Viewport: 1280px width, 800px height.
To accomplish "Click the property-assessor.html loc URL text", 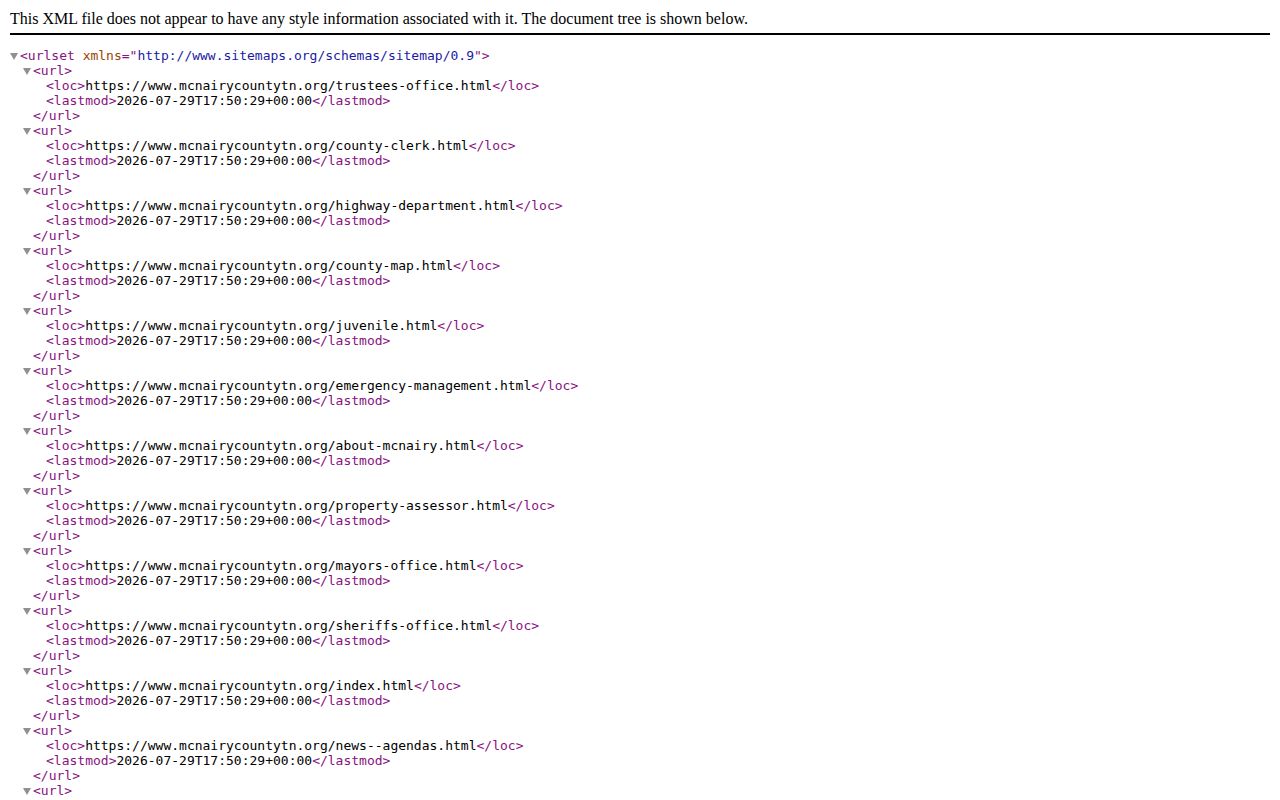I will 297,506.
